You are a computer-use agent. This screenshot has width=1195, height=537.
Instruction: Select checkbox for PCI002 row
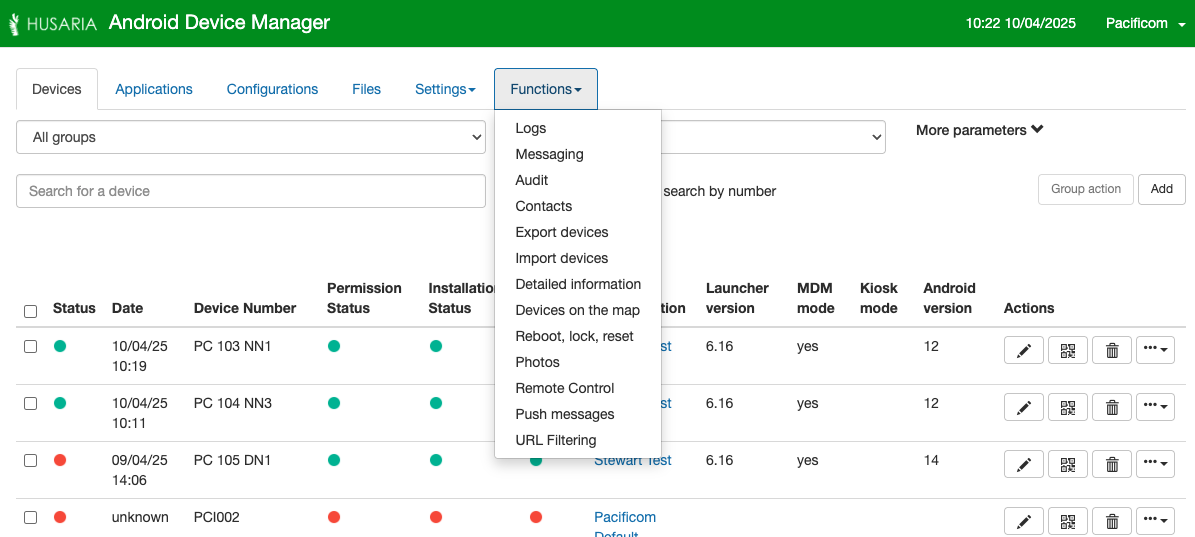click(30, 517)
